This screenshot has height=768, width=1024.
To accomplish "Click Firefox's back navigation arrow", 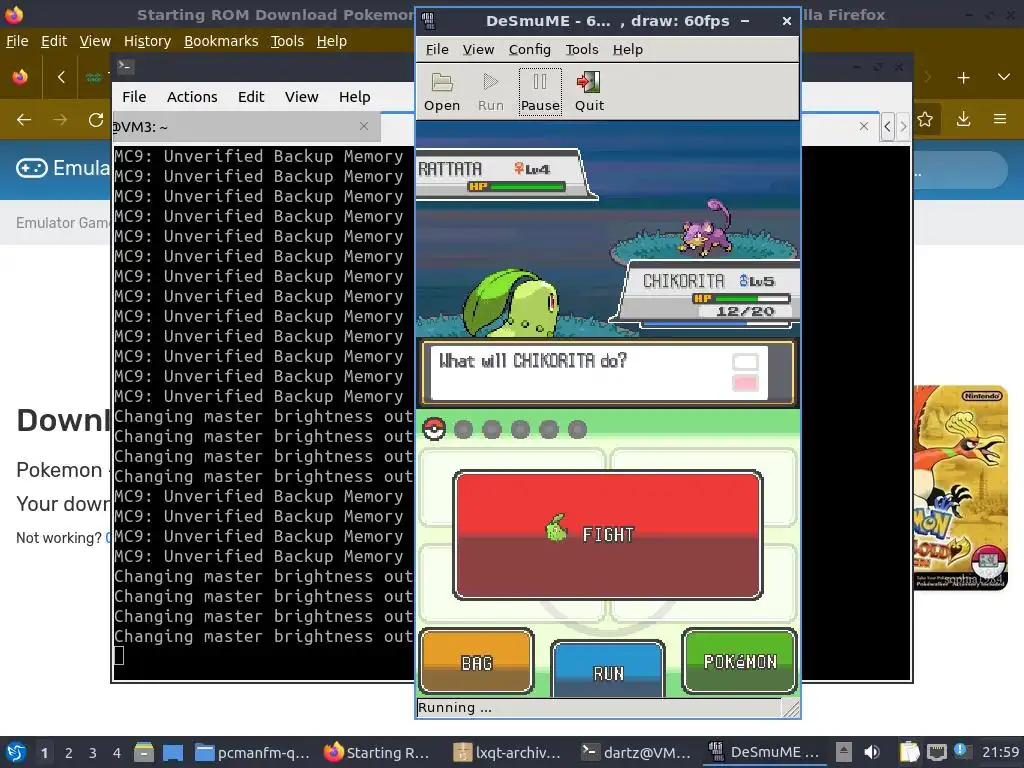I will [24, 120].
